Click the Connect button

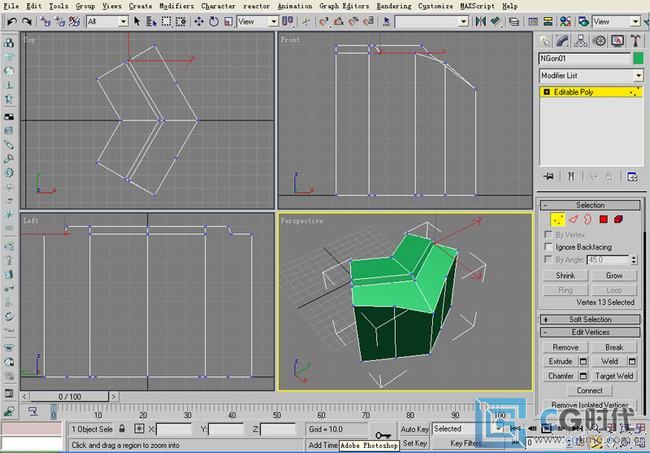point(589,390)
